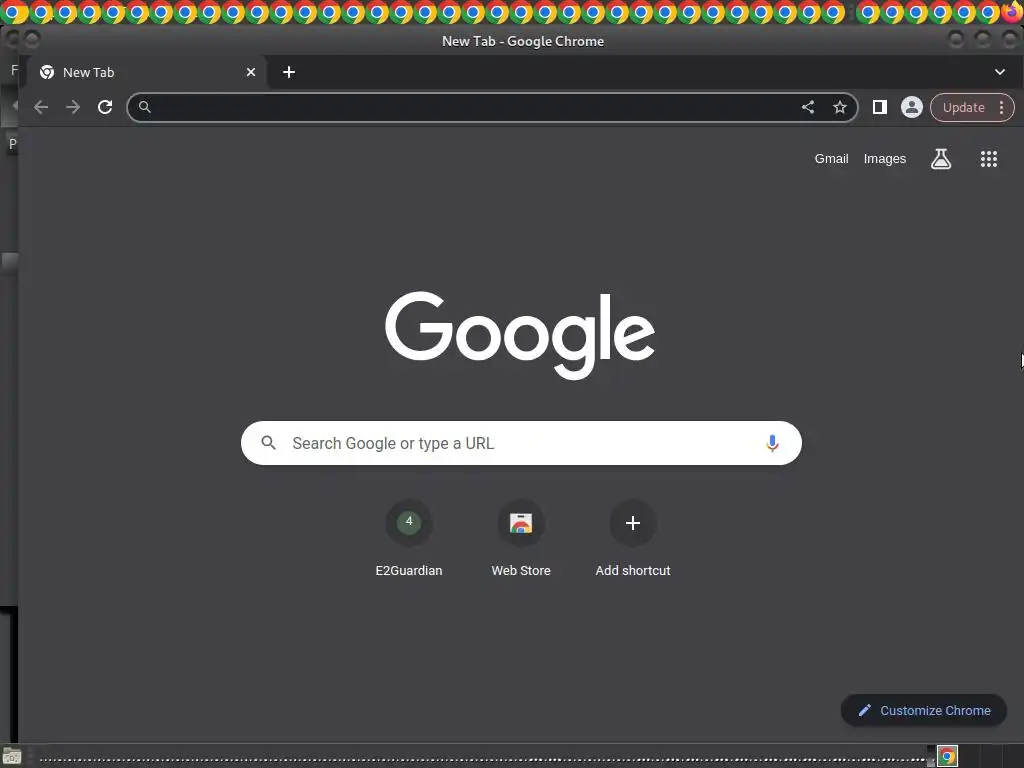The width and height of the screenshot is (1024, 768).
Task: Expand the tab search chevron
Action: pyautogui.click(x=1000, y=72)
